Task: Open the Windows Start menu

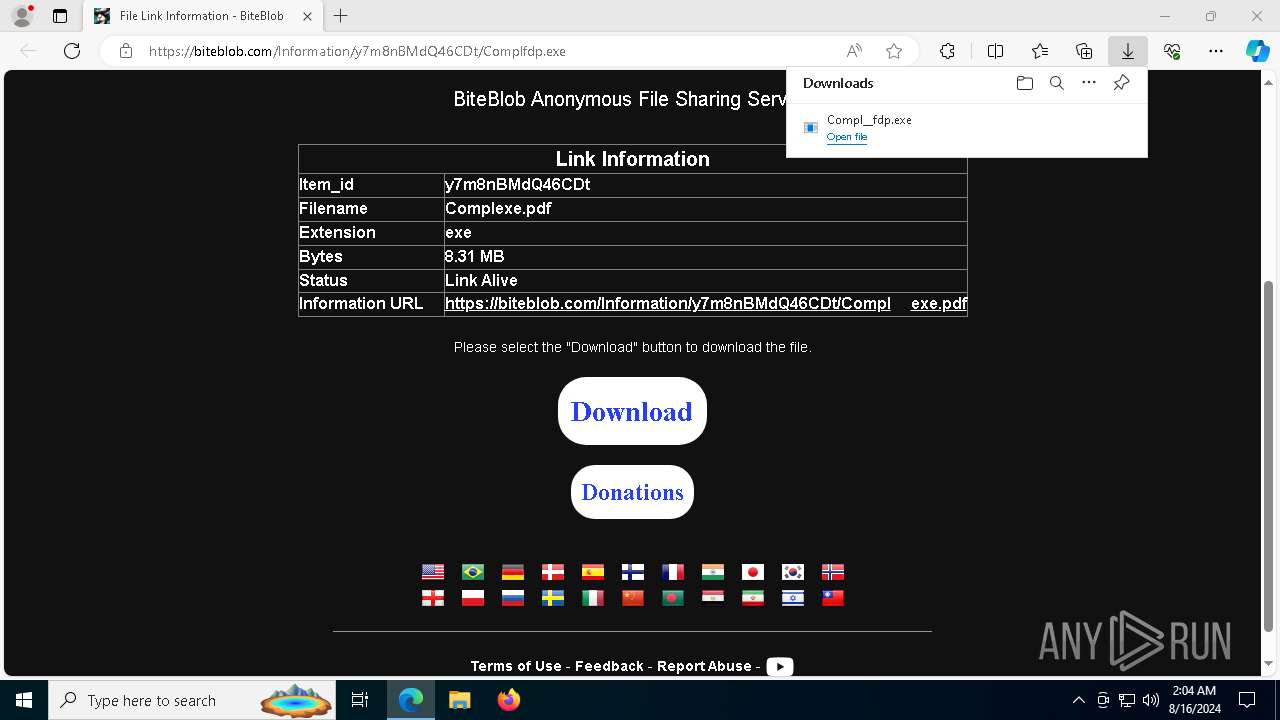Action: click(24, 701)
